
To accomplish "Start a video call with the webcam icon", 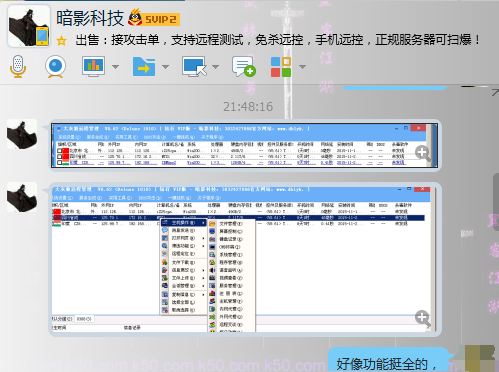I will [x=55, y=67].
